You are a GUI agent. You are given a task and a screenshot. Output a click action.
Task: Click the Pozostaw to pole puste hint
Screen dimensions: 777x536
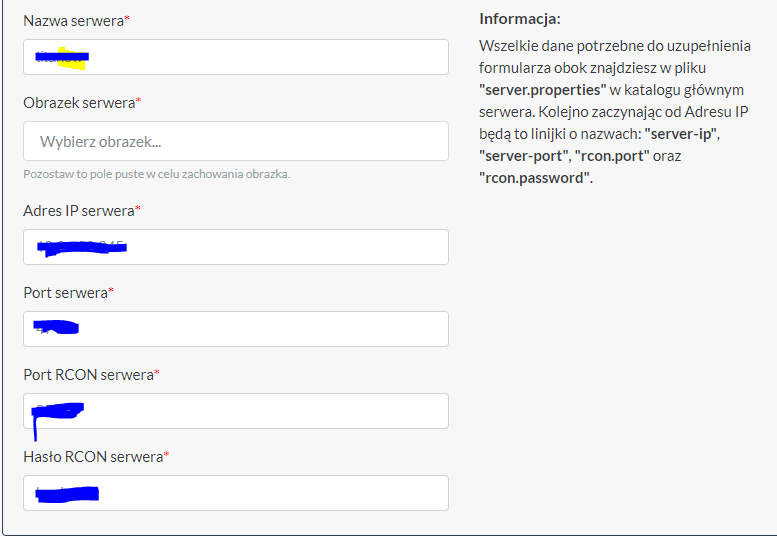[x=156, y=174]
